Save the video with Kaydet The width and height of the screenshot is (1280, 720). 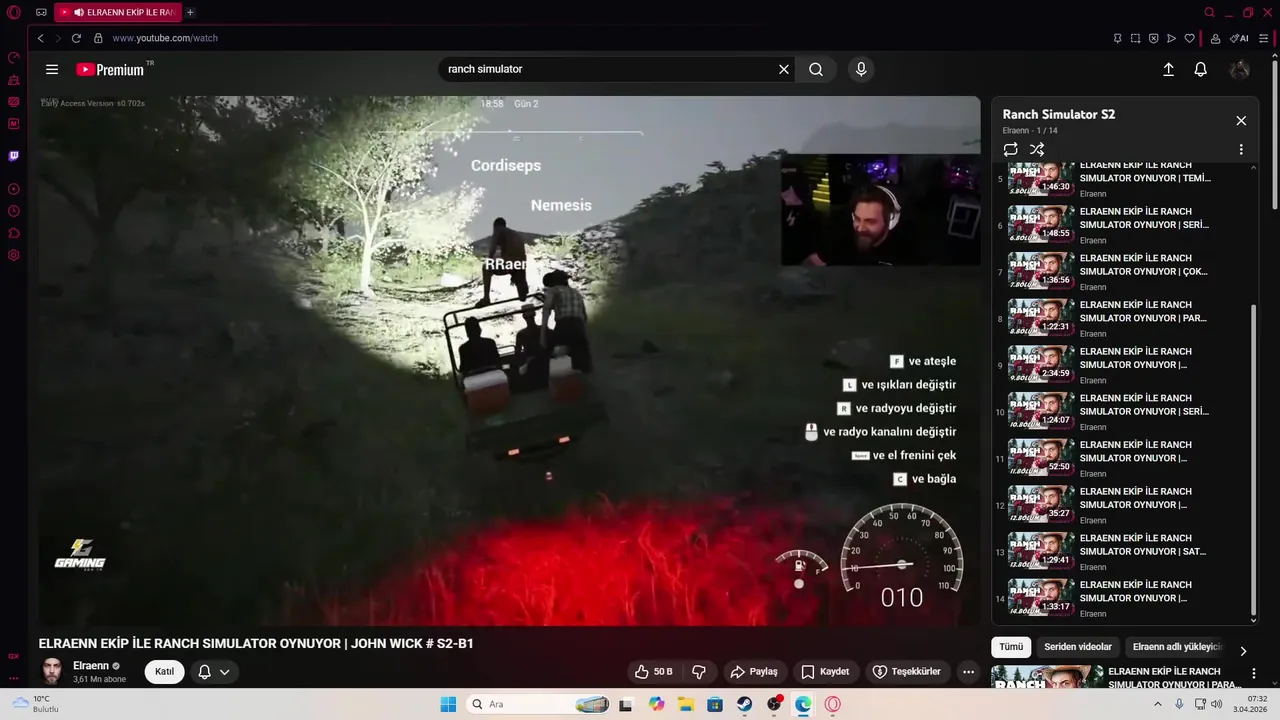pos(825,671)
